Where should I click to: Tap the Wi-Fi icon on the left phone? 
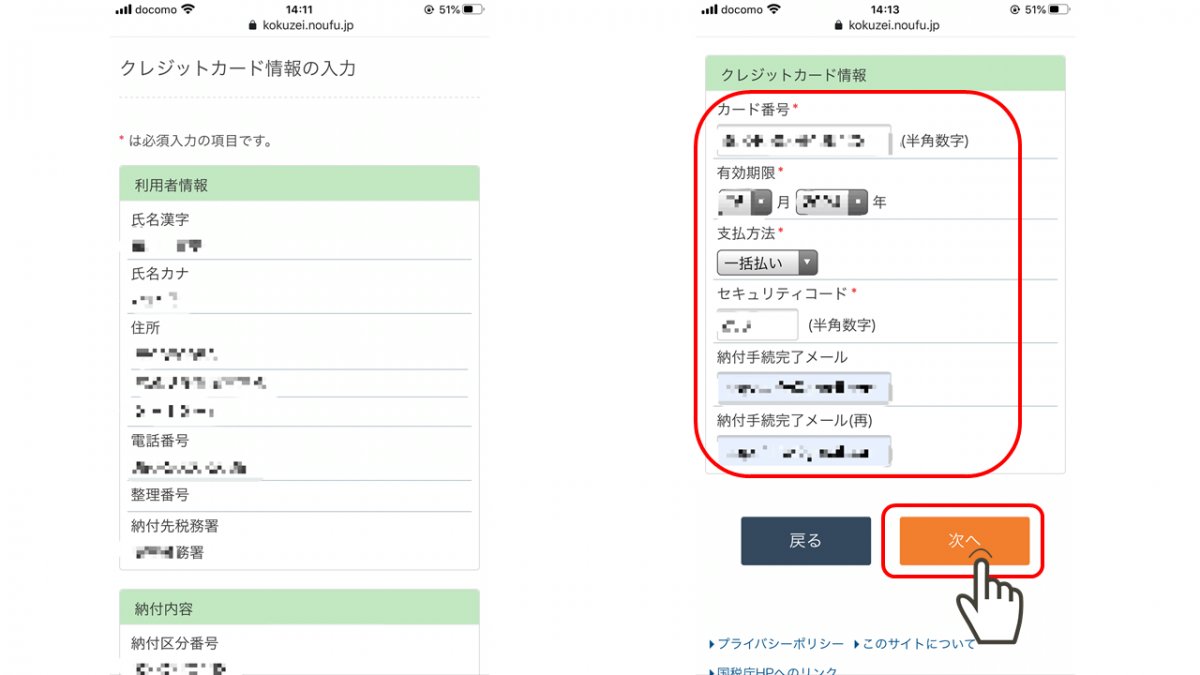click(x=189, y=10)
